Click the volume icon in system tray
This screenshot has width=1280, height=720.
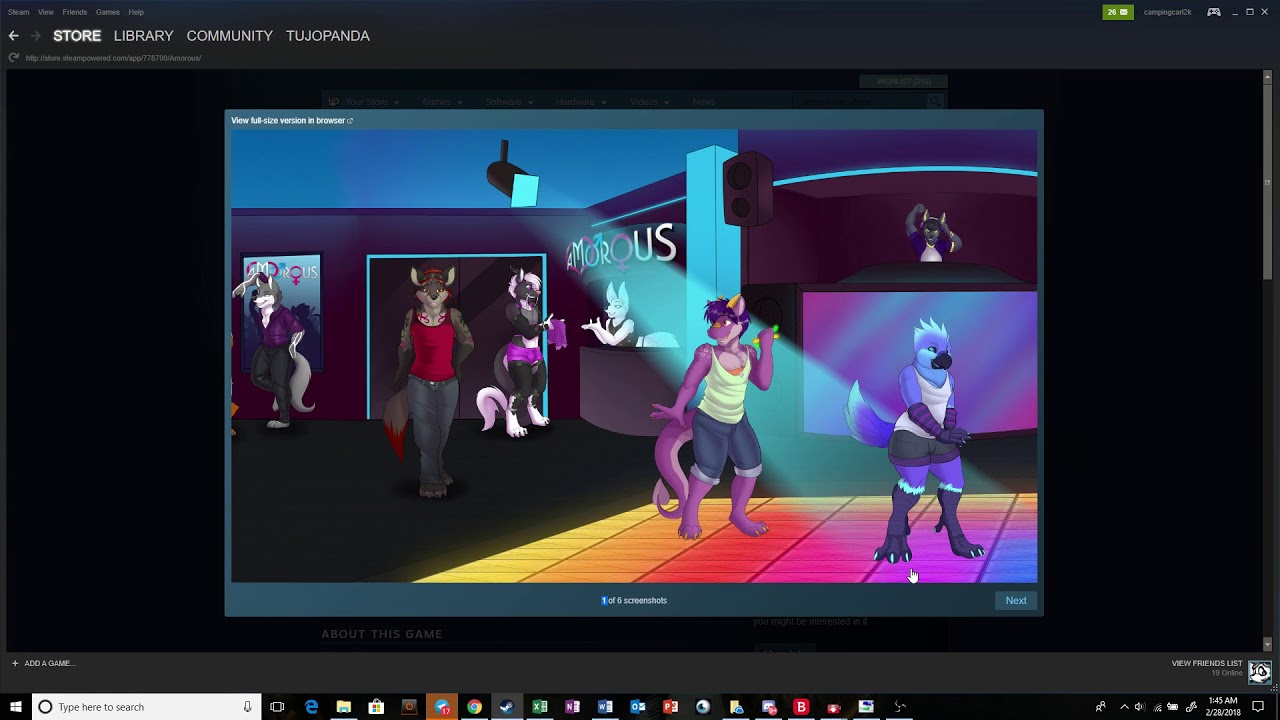(x=1139, y=707)
